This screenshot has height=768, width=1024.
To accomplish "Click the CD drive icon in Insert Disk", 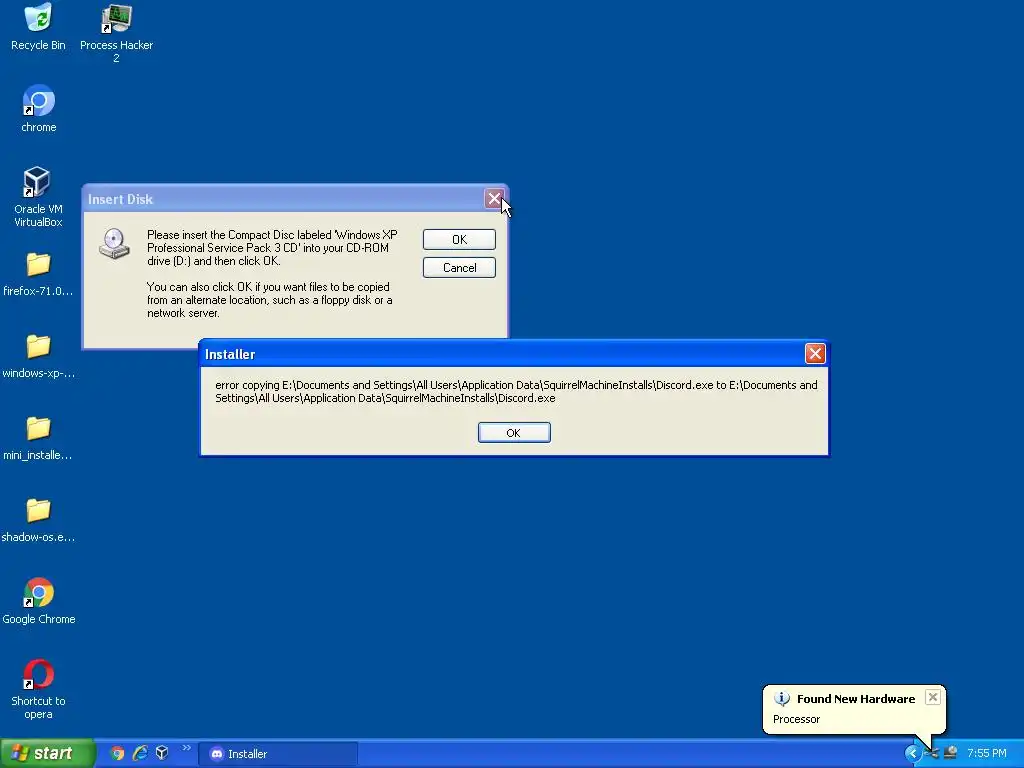I will 114,244.
